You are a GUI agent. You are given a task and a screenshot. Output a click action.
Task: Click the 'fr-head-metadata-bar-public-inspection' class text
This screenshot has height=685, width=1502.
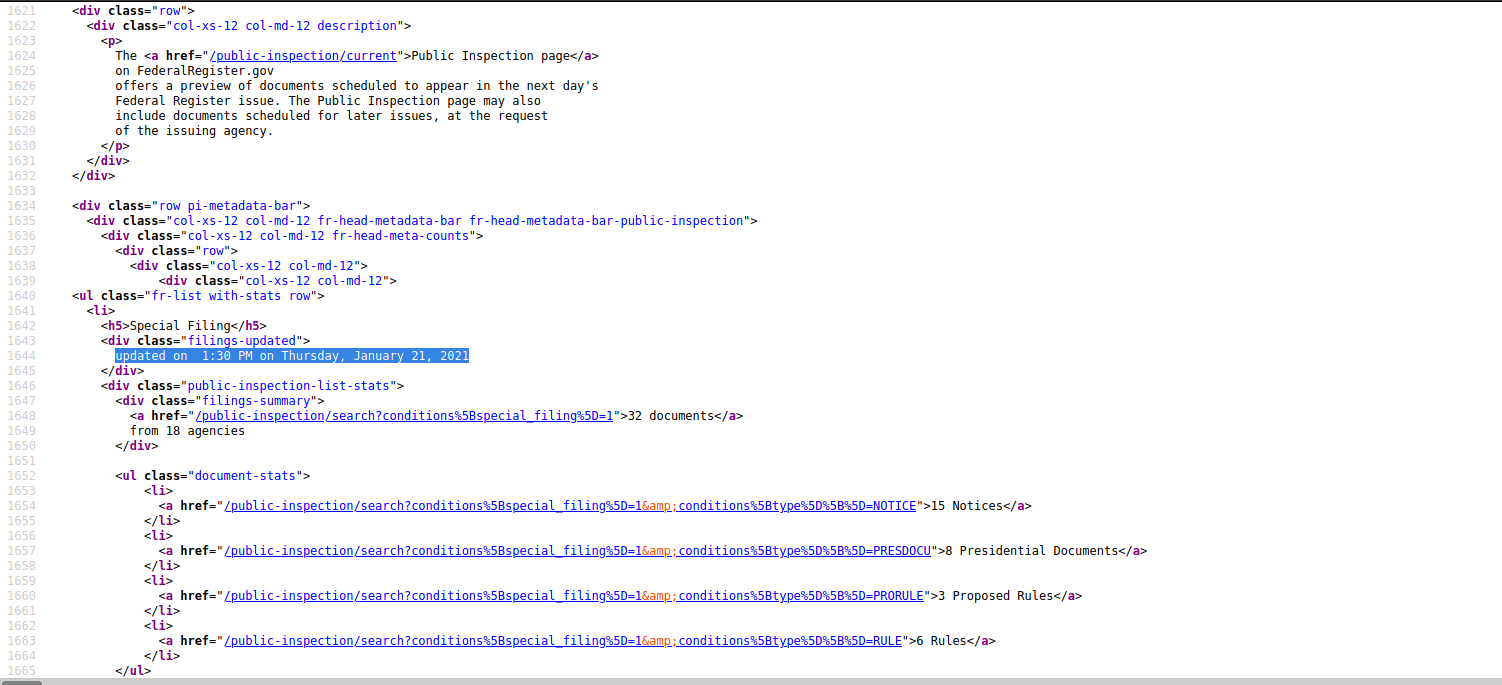pyautogui.click(x=607, y=221)
